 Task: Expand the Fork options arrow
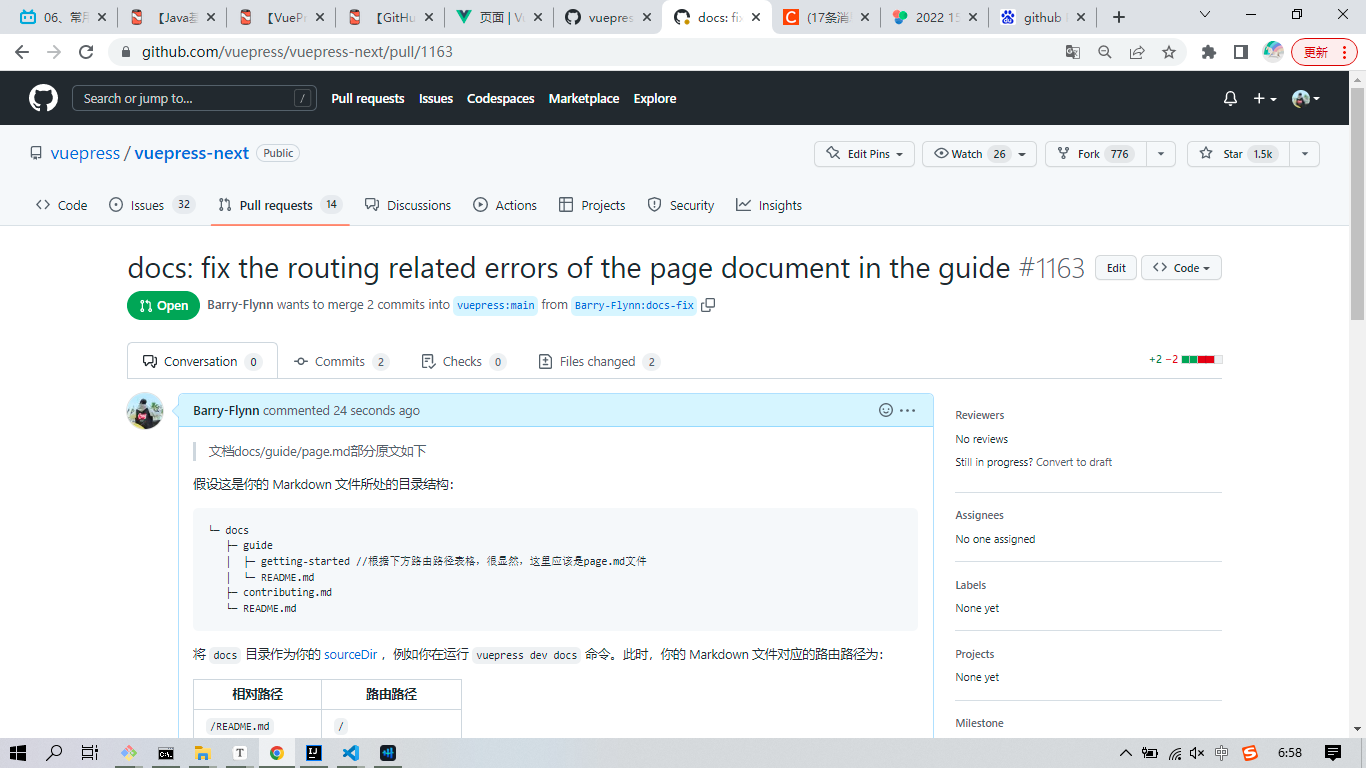(1160, 154)
